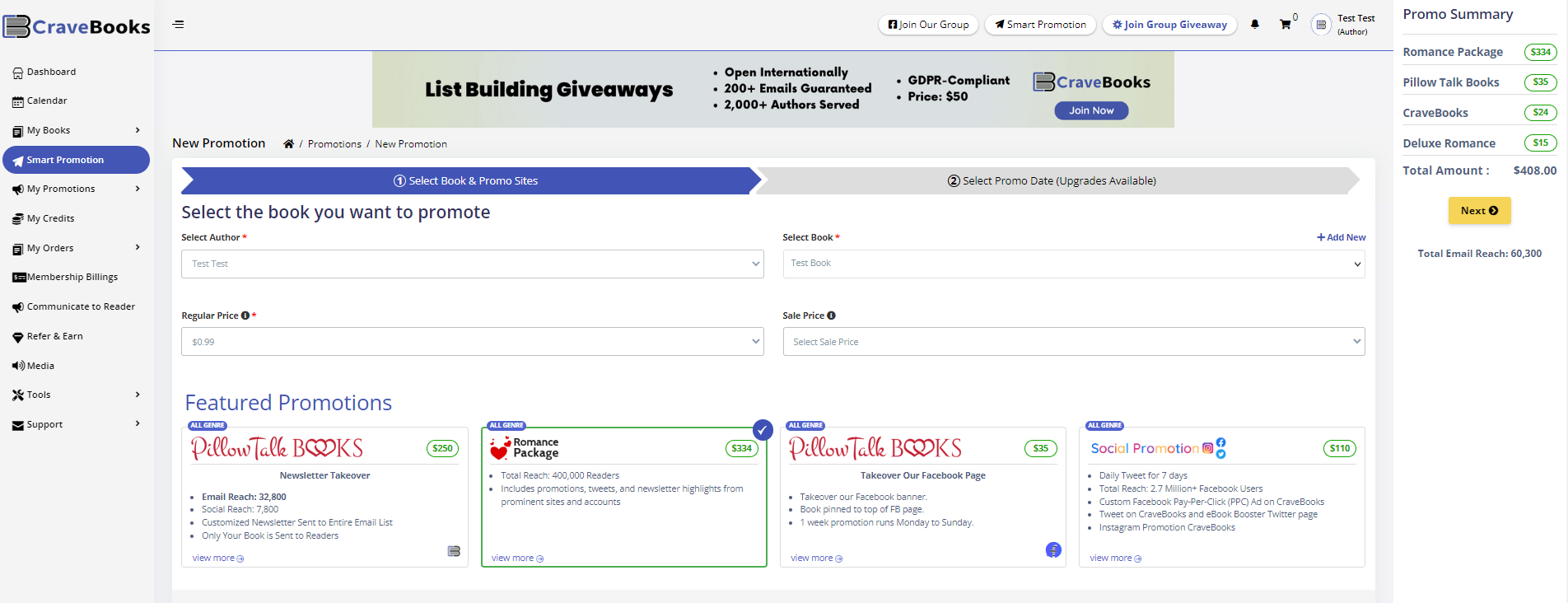Click Join Now on banner
1568x603 pixels.
(1091, 110)
